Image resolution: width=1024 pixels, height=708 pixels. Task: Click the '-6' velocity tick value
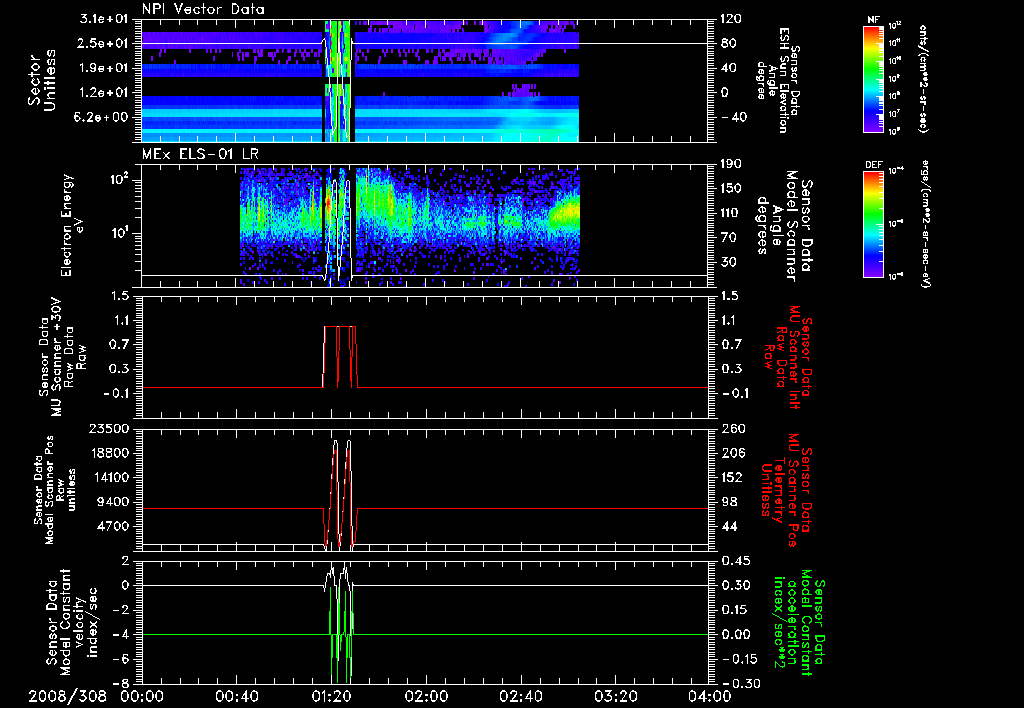pyautogui.click(x=120, y=660)
